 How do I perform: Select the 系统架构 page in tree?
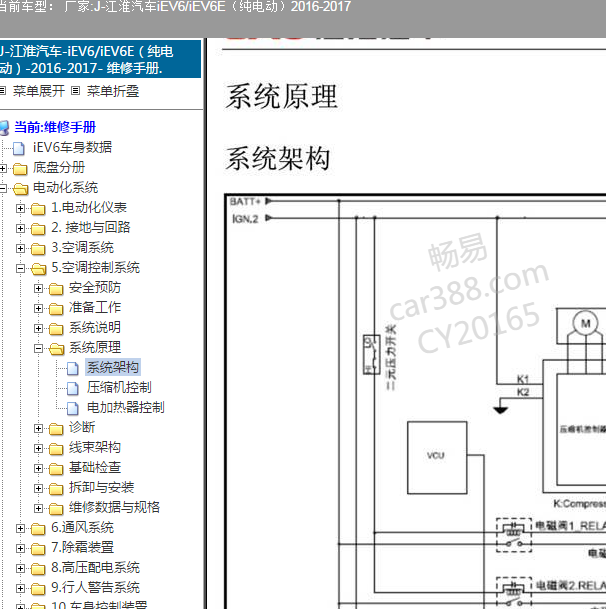(x=113, y=367)
